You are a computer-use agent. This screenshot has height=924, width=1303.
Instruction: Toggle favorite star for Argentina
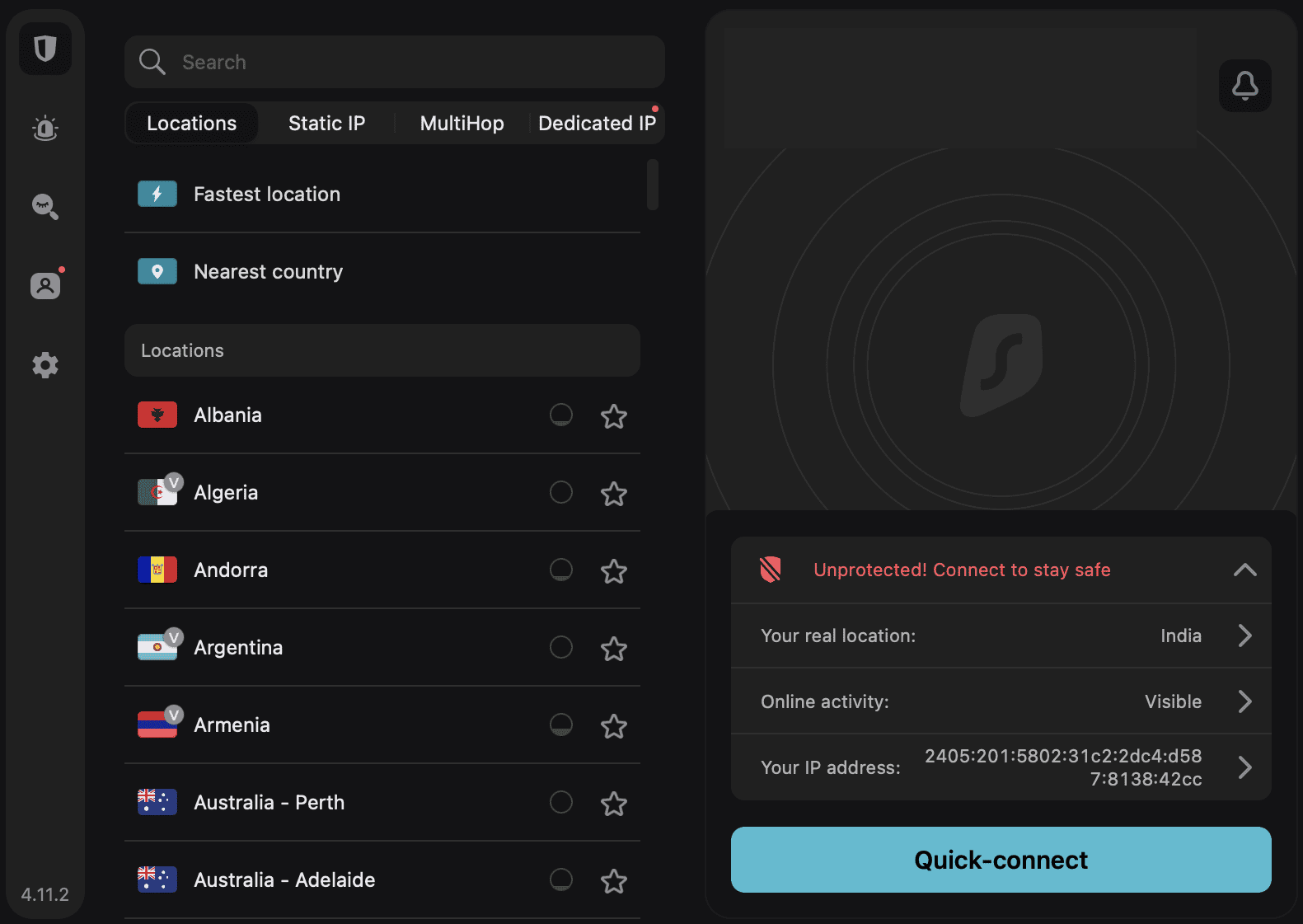(x=614, y=649)
